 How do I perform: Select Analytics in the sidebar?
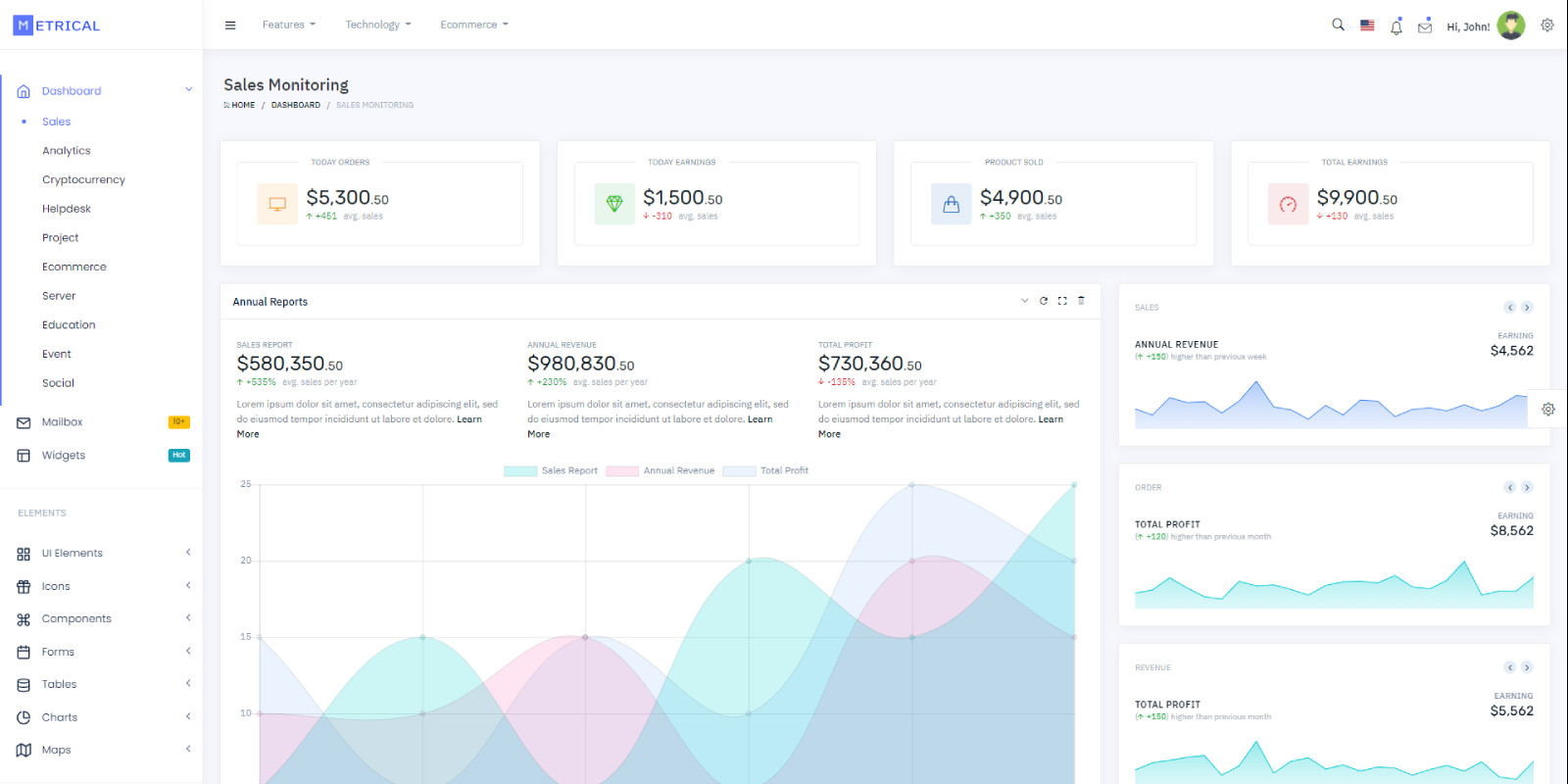67,151
